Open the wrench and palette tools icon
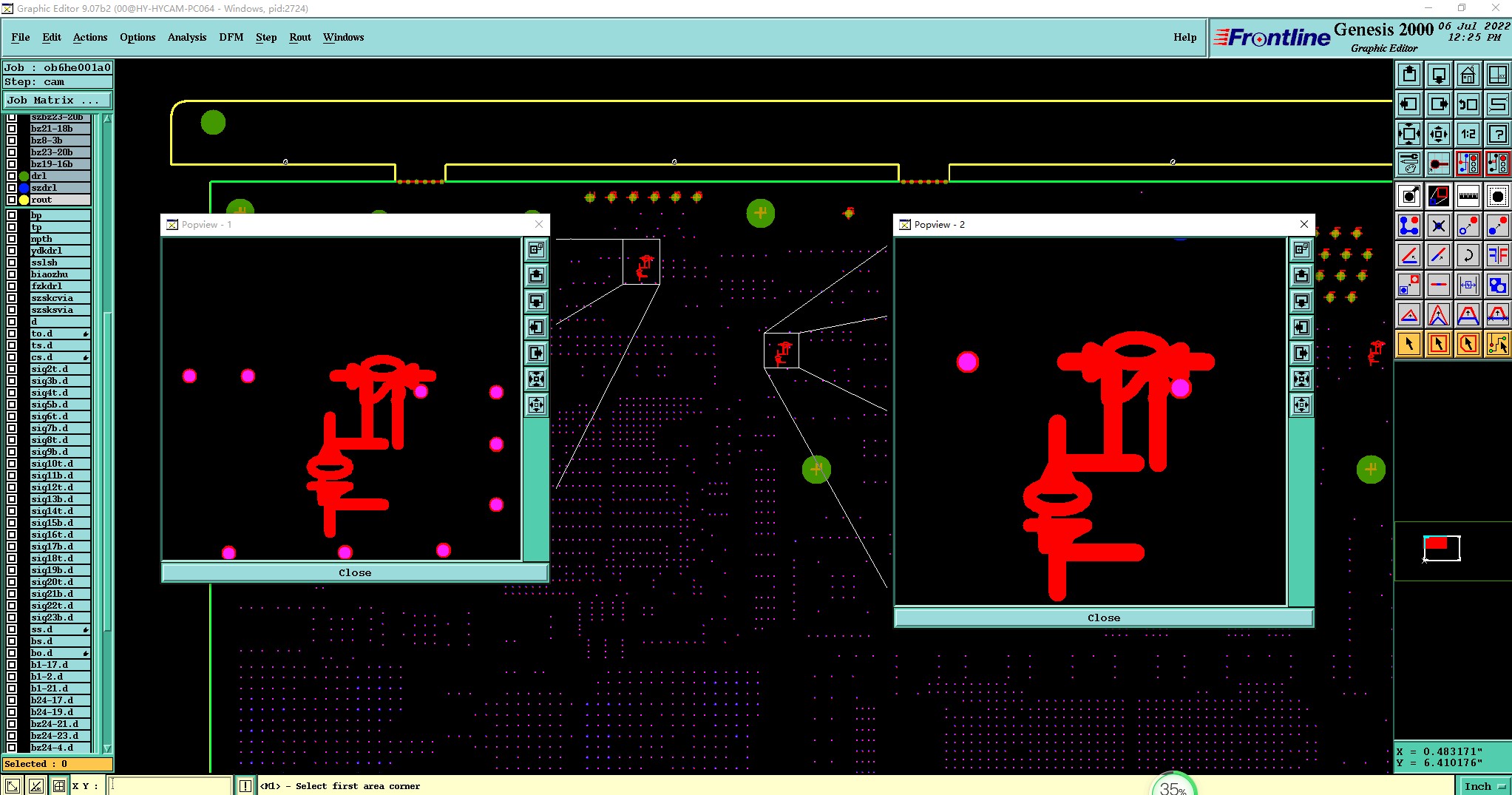This screenshot has width=1512, height=795. tap(1409, 163)
